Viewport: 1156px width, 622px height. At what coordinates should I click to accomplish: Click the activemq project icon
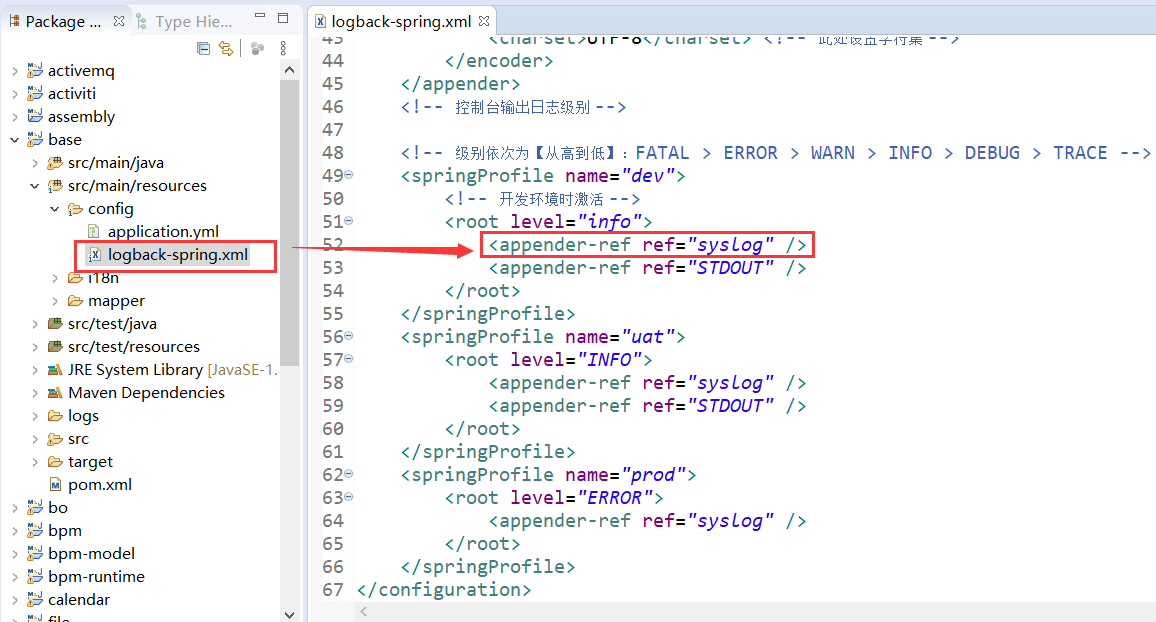[x=35, y=71]
